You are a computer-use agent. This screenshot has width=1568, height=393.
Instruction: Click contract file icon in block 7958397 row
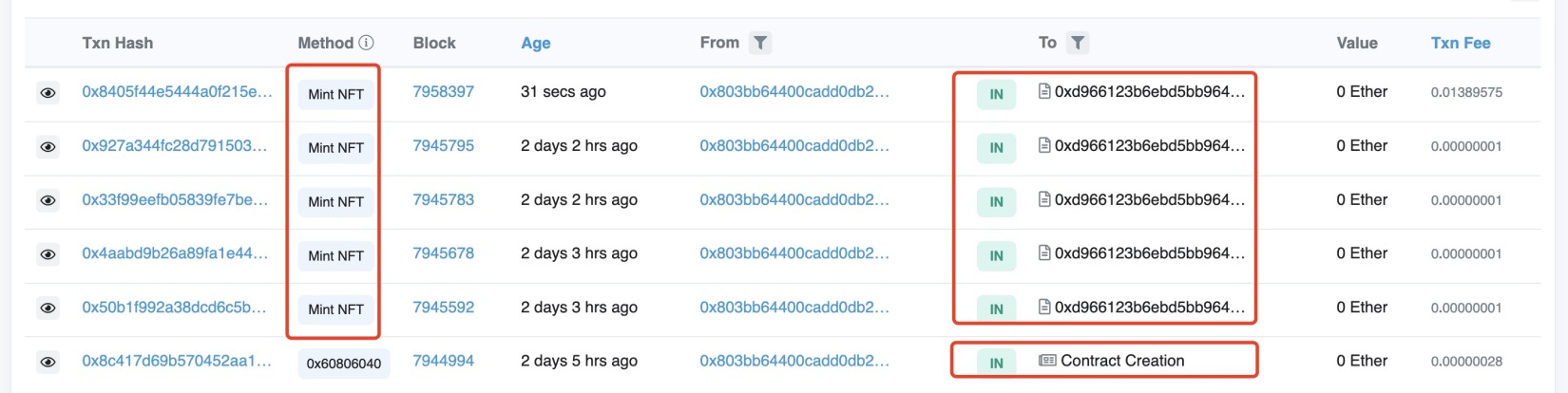tap(1044, 92)
